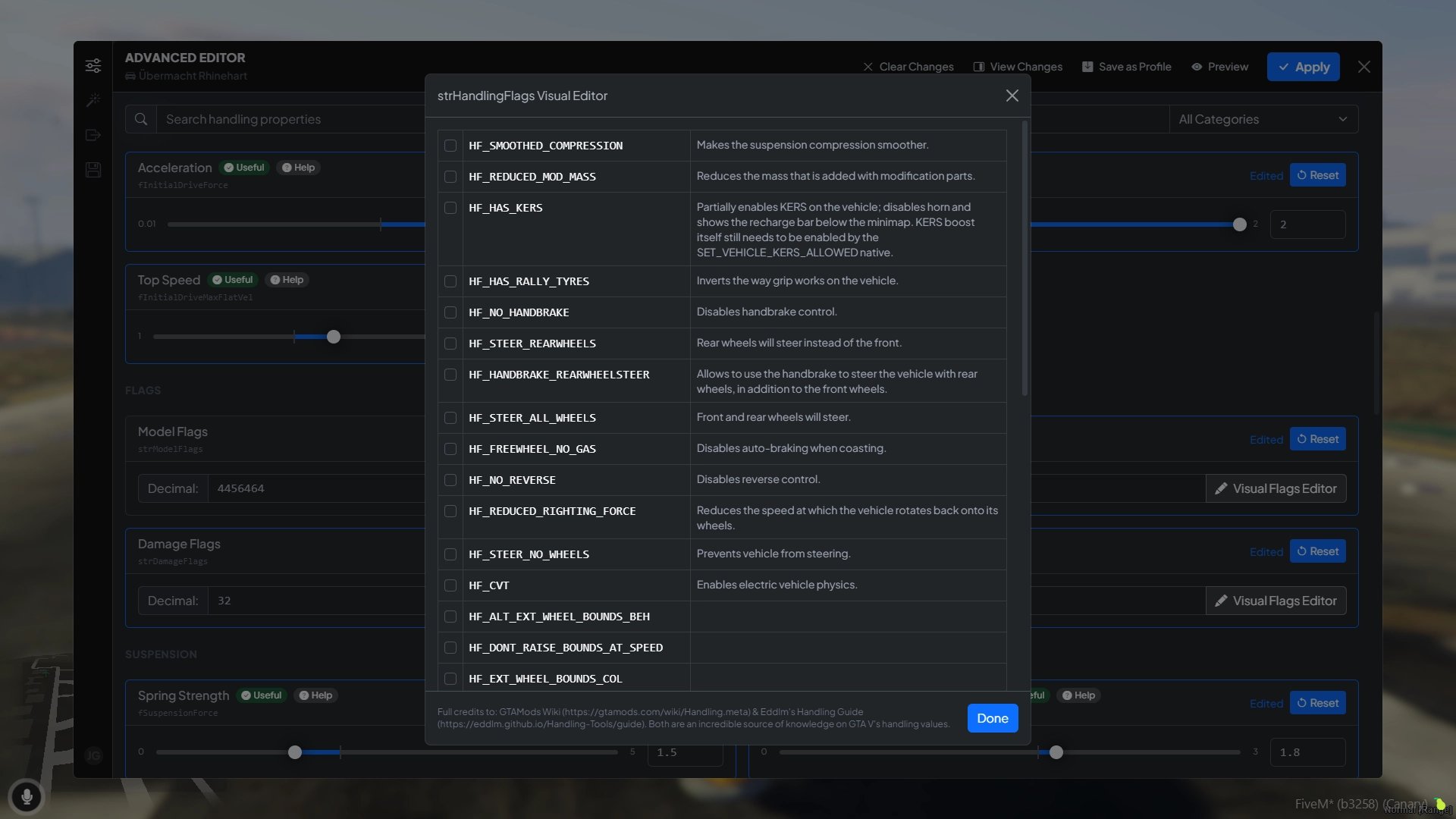This screenshot has height=819, width=1456.
Task: Open the Visual Flags Editor for Damage Flags
Action: tap(1276, 601)
